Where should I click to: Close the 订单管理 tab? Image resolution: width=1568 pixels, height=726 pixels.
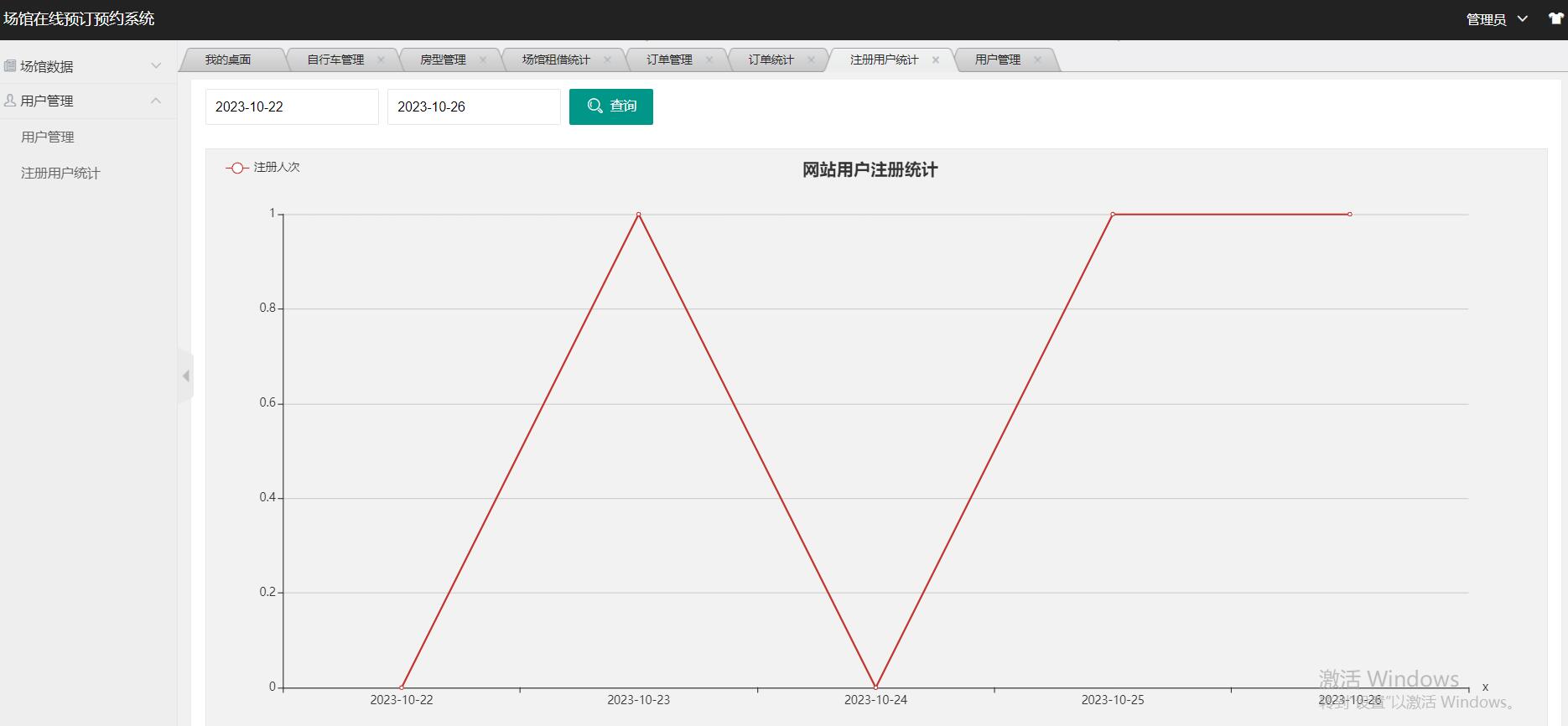coord(709,60)
